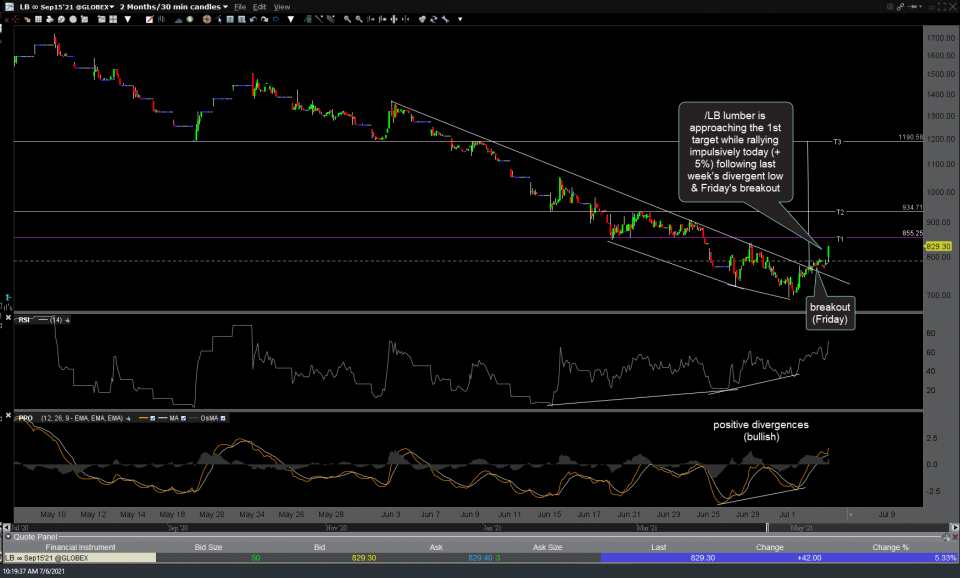960x578 pixels.
Task: Close the RSI indicator panel
Action: (x=9, y=318)
